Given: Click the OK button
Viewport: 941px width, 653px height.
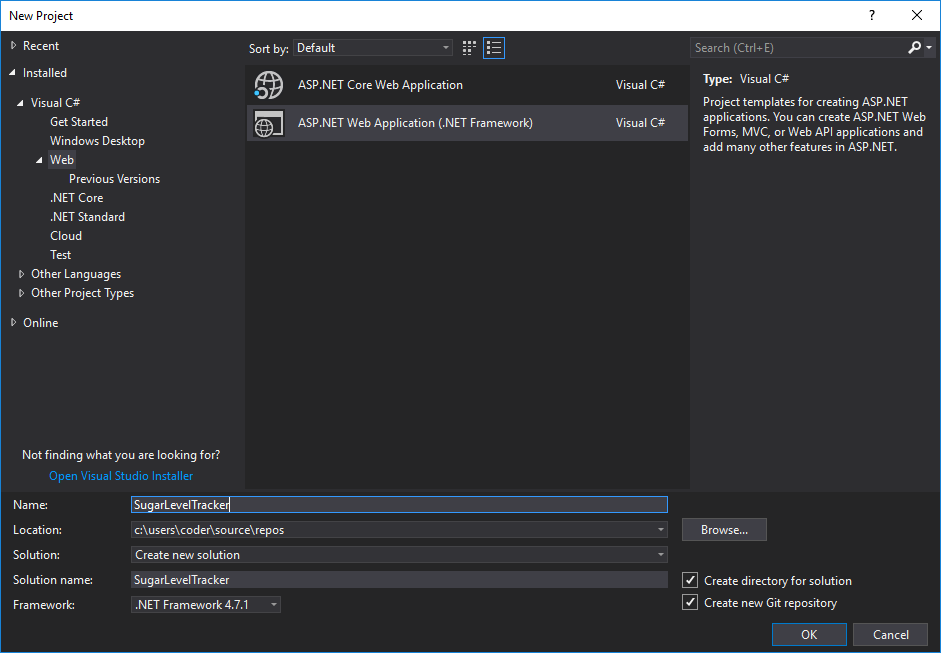Looking at the screenshot, I should (x=808, y=634).
